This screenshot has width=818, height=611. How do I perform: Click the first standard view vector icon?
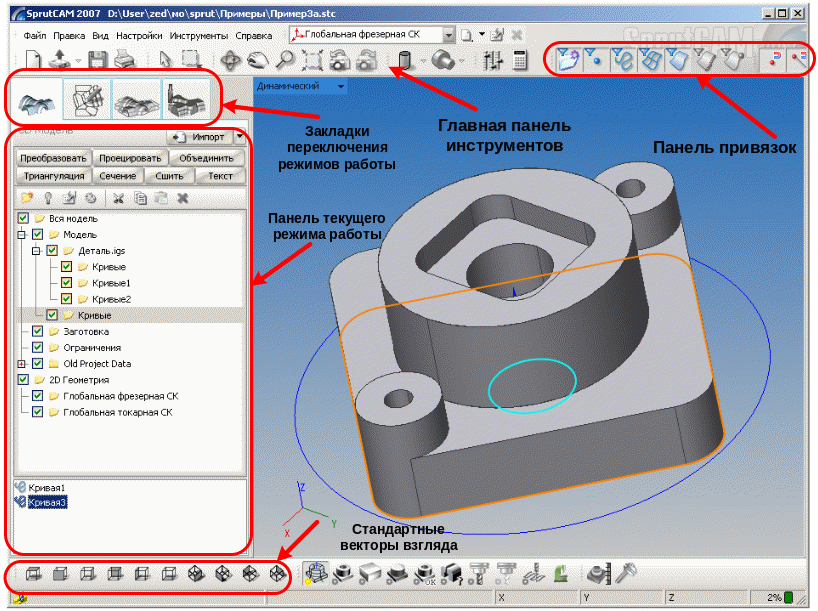[x=34, y=574]
